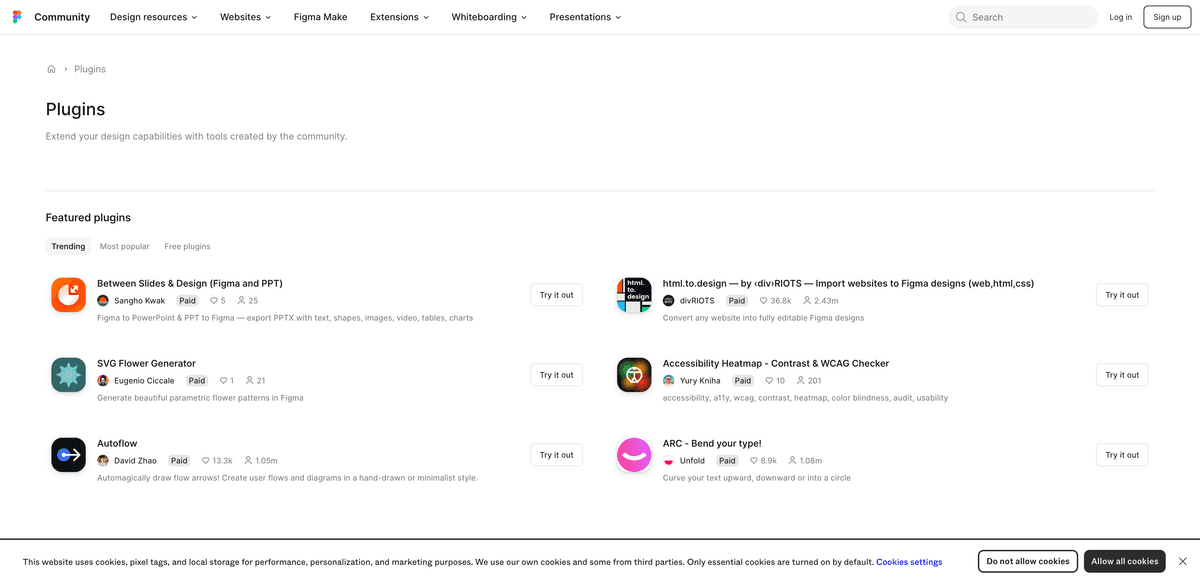This screenshot has width=1200, height=584.
Task: Open html.to.design title link
Action: coord(848,284)
